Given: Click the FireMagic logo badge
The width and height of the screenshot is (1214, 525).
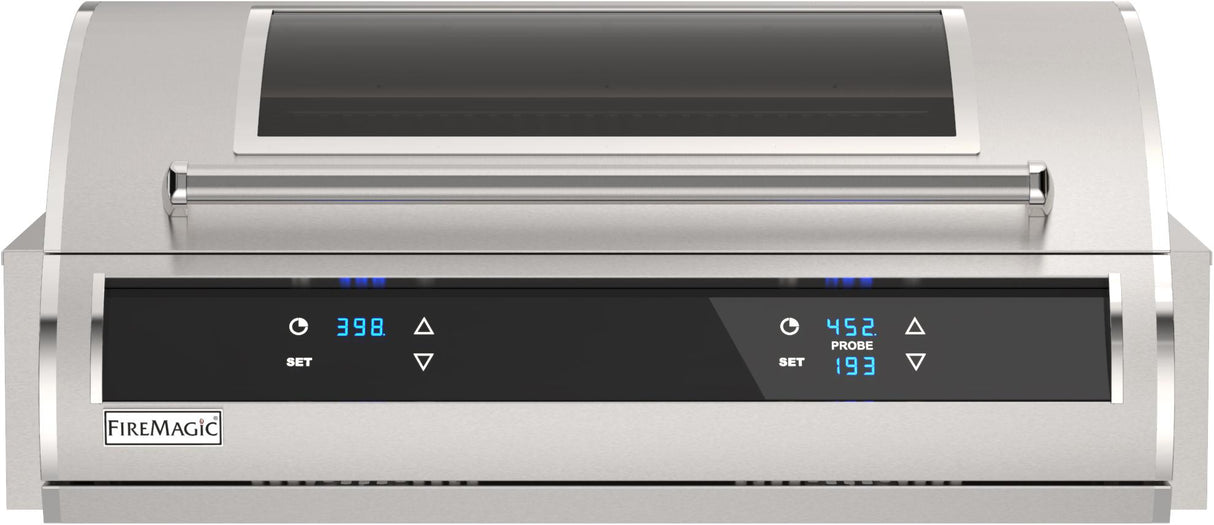Looking at the screenshot, I should 164,429.
